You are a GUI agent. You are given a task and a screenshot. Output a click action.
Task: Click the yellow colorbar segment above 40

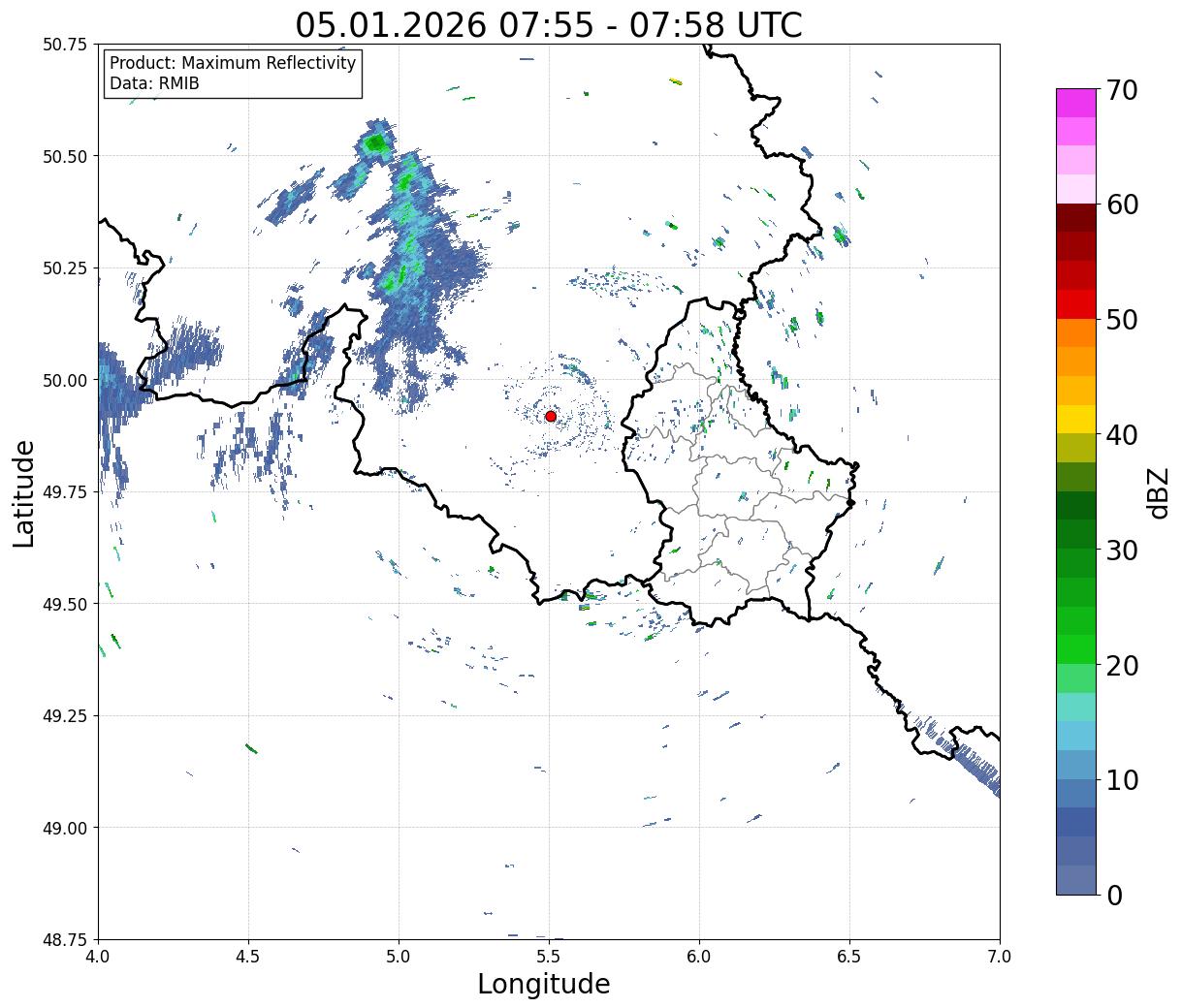(1075, 419)
